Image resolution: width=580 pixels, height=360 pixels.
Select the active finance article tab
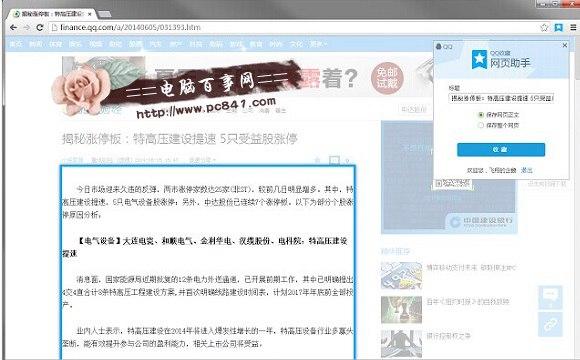(52, 14)
